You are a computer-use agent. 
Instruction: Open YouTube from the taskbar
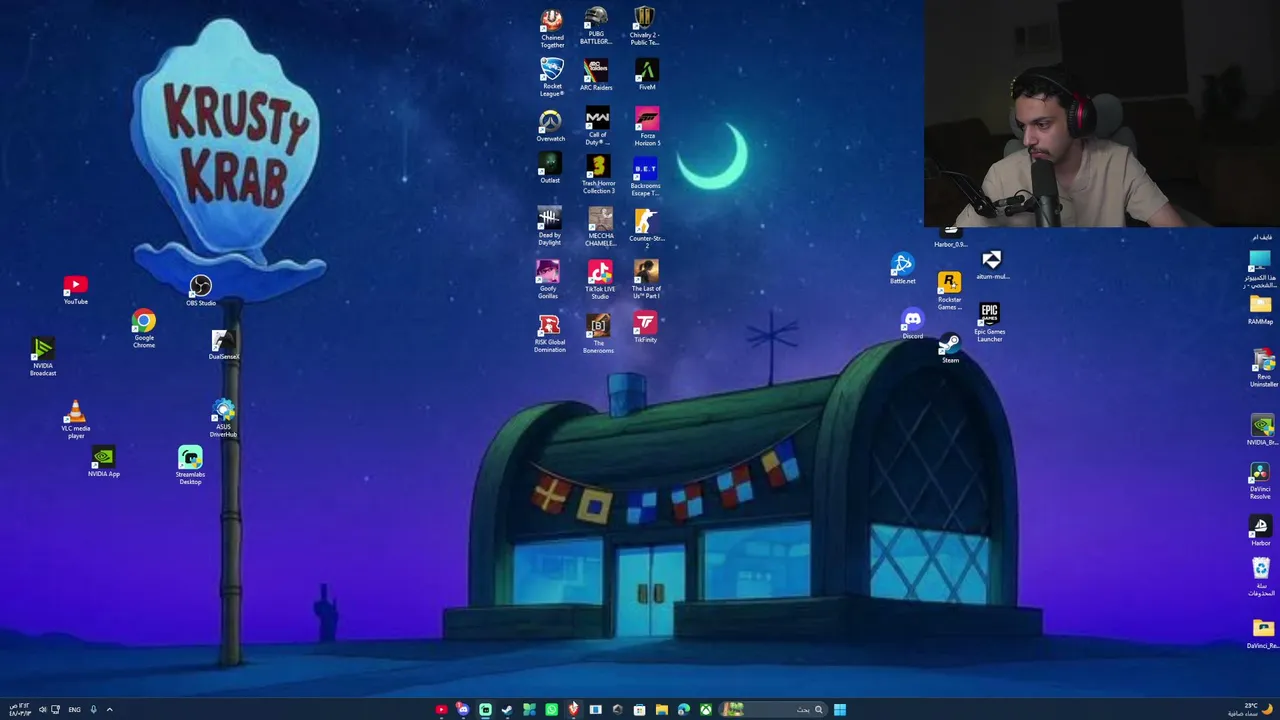tap(441, 710)
